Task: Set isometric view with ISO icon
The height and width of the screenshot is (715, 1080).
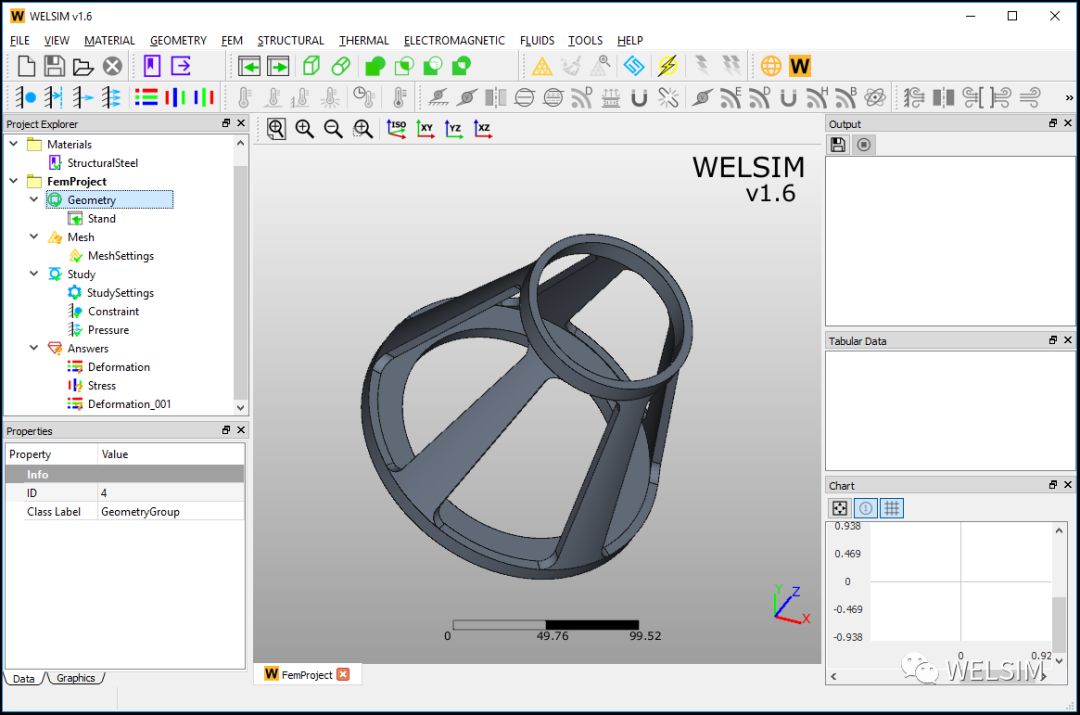Action: point(397,129)
